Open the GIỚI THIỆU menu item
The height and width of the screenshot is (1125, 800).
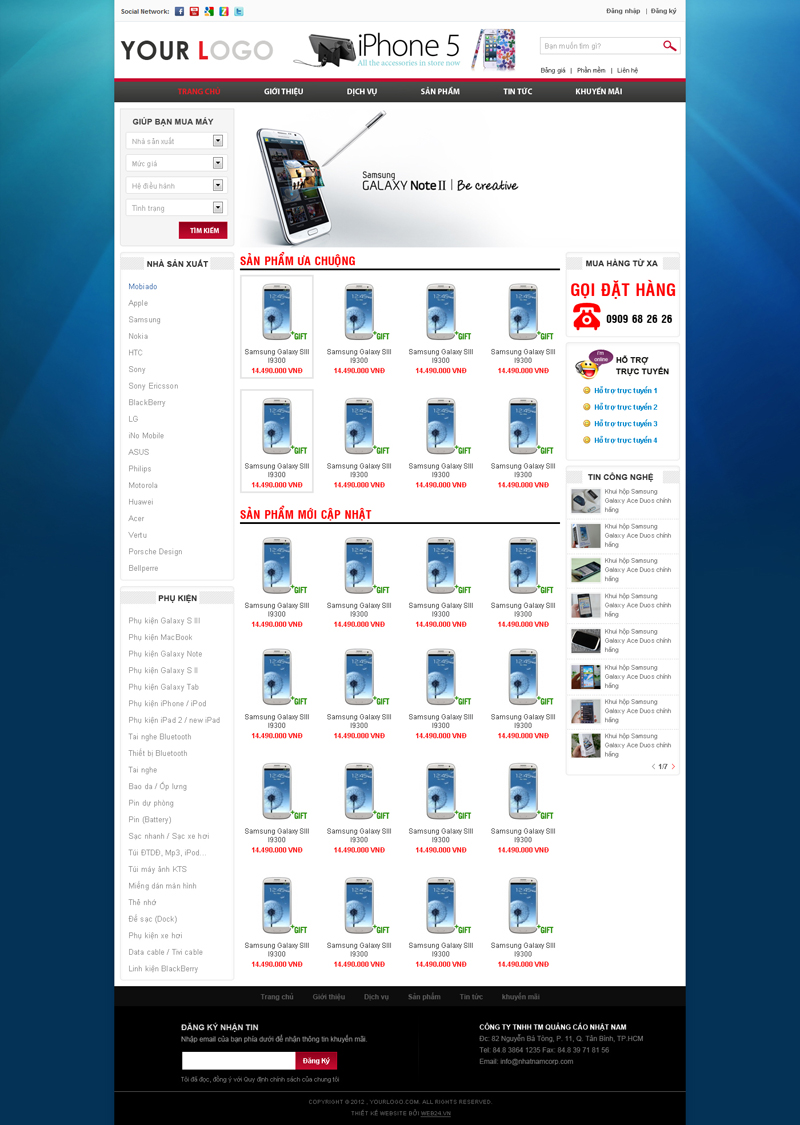[283, 91]
